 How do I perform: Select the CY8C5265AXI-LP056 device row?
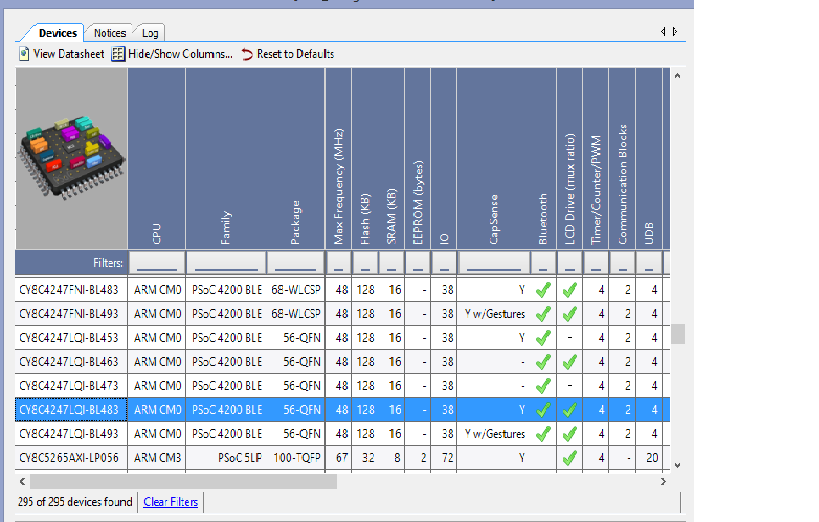point(68,458)
